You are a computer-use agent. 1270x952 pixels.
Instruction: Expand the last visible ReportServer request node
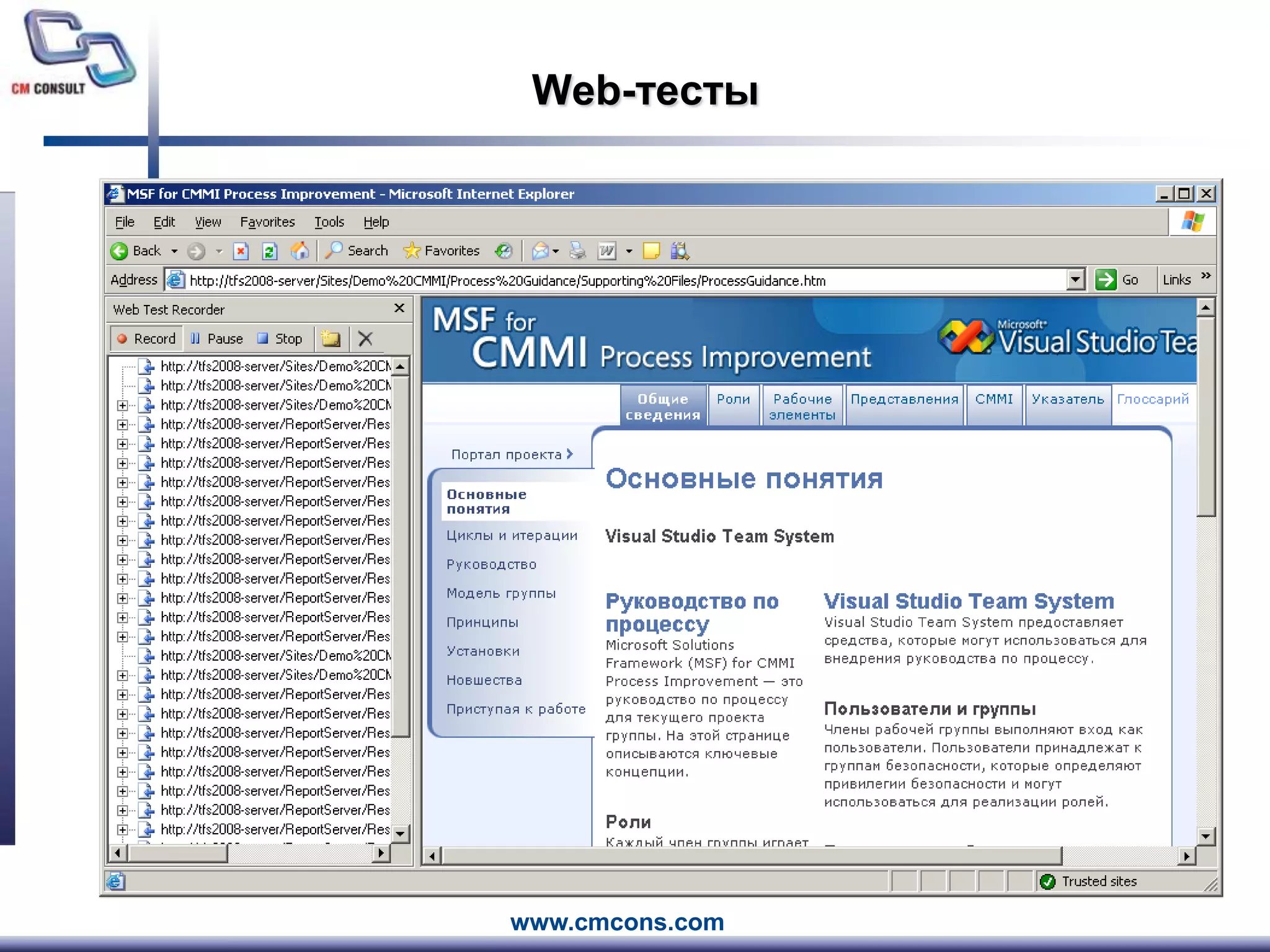(123, 829)
